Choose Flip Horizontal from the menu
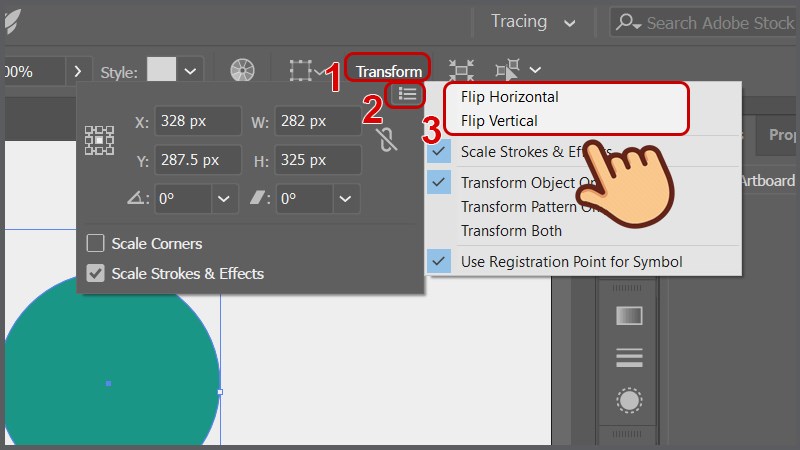The width and height of the screenshot is (800, 450). tap(509, 97)
